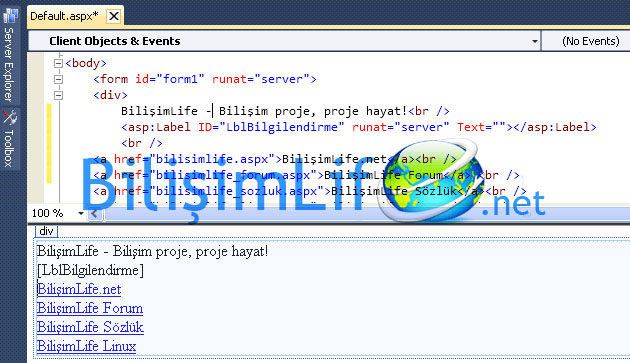Click the standalone <br /> code line

[x=142, y=143]
